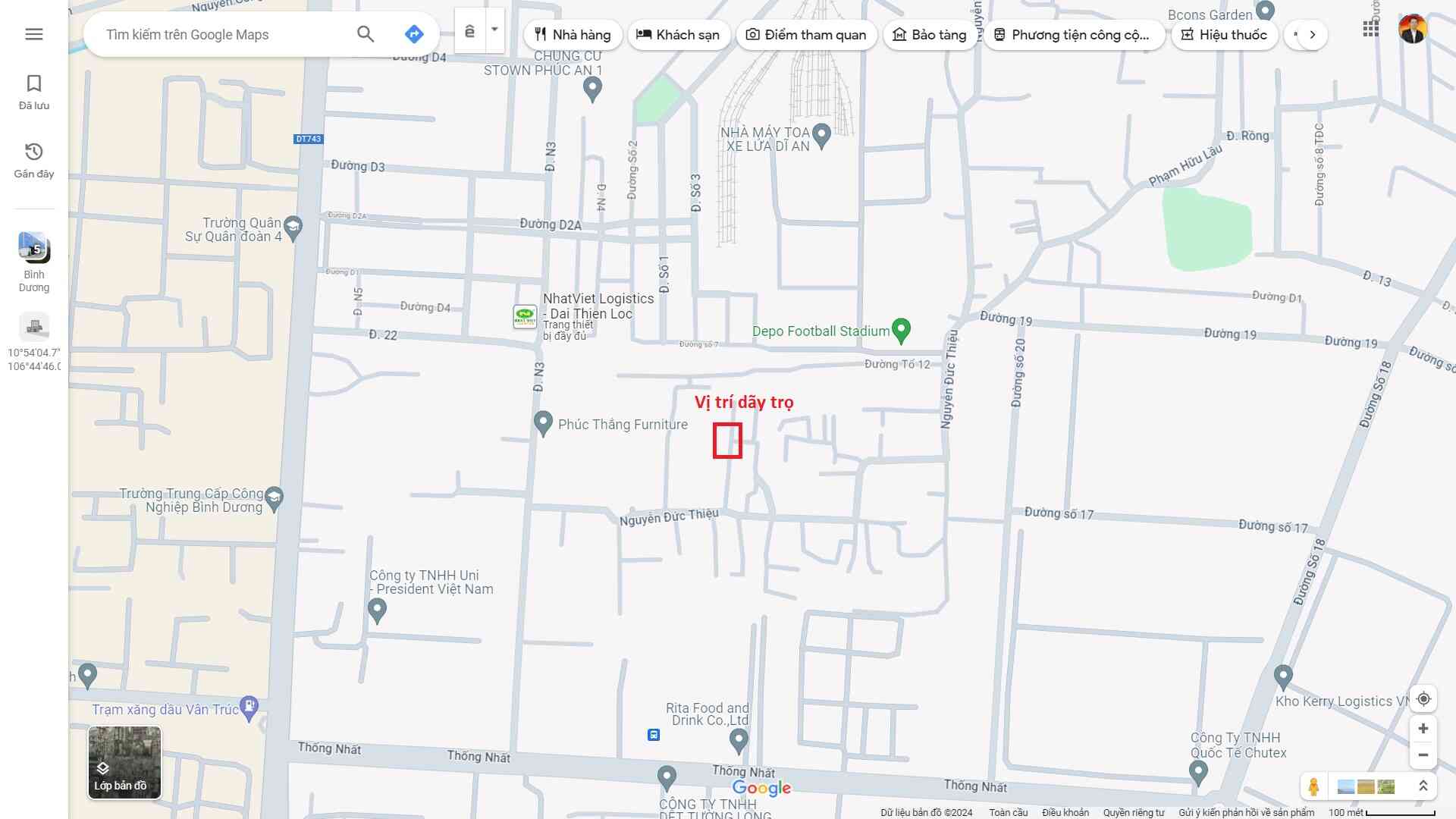
Task: Click the blue directions icon
Action: [x=413, y=34]
